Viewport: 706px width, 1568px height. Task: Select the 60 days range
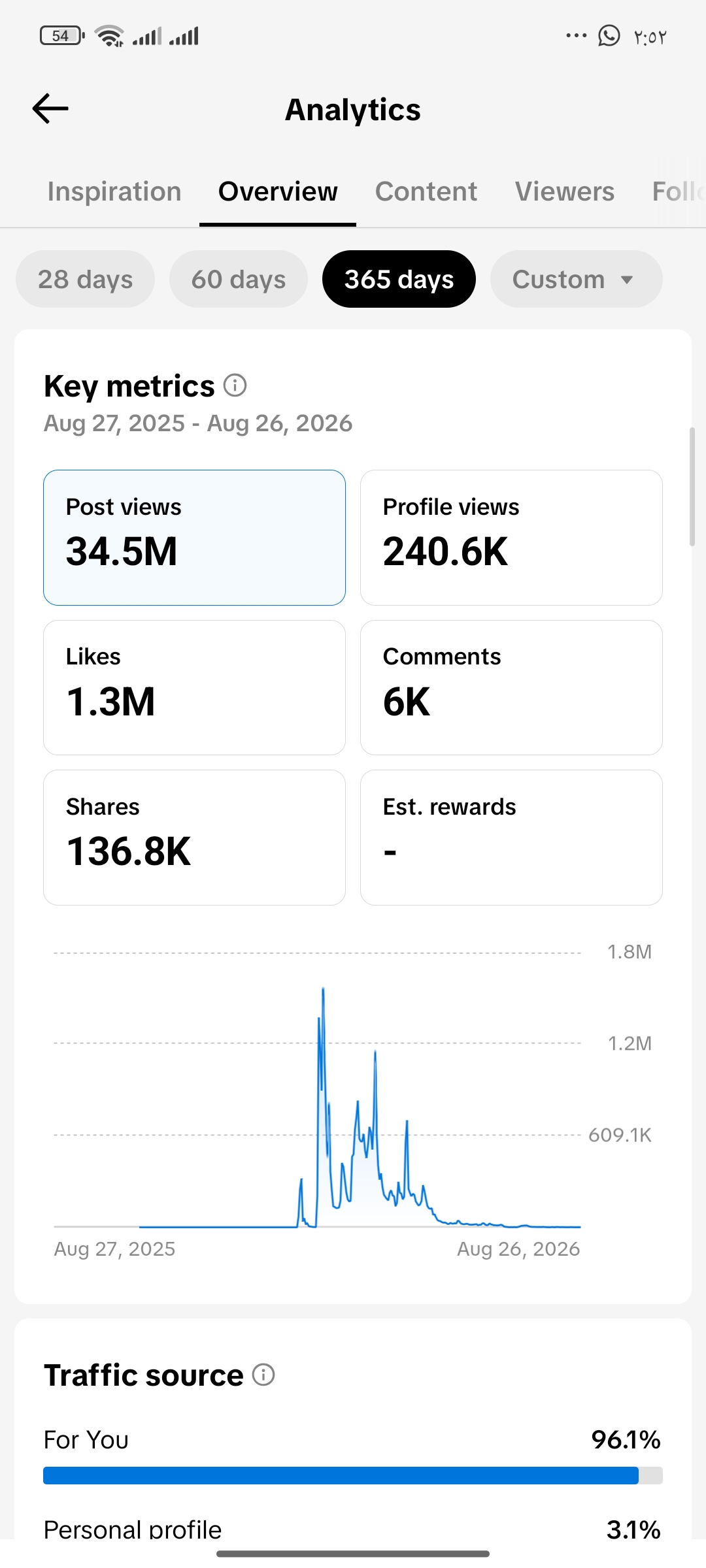[x=239, y=279]
